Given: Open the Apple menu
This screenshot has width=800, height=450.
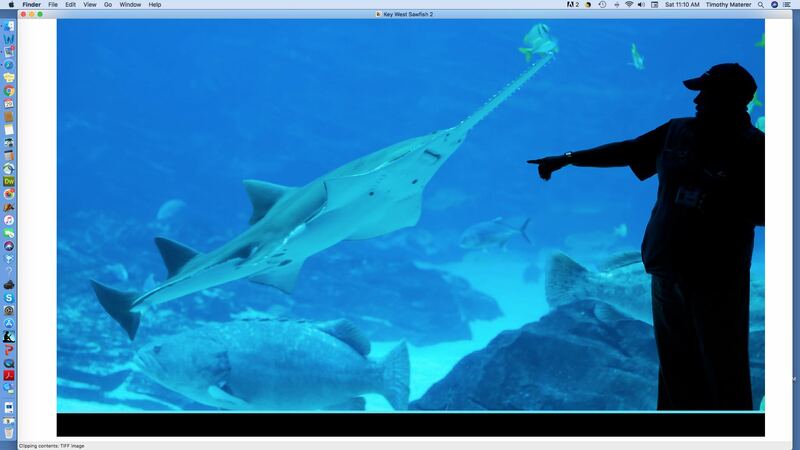Looking at the screenshot, I should (x=10, y=5).
